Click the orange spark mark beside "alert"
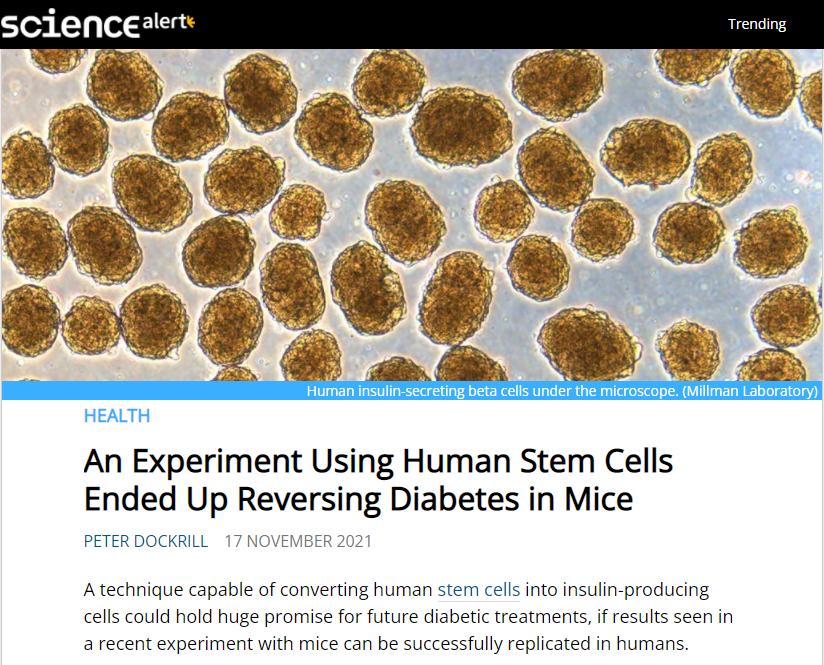The width and height of the screenshot is (824, 665). click(190, 19)
